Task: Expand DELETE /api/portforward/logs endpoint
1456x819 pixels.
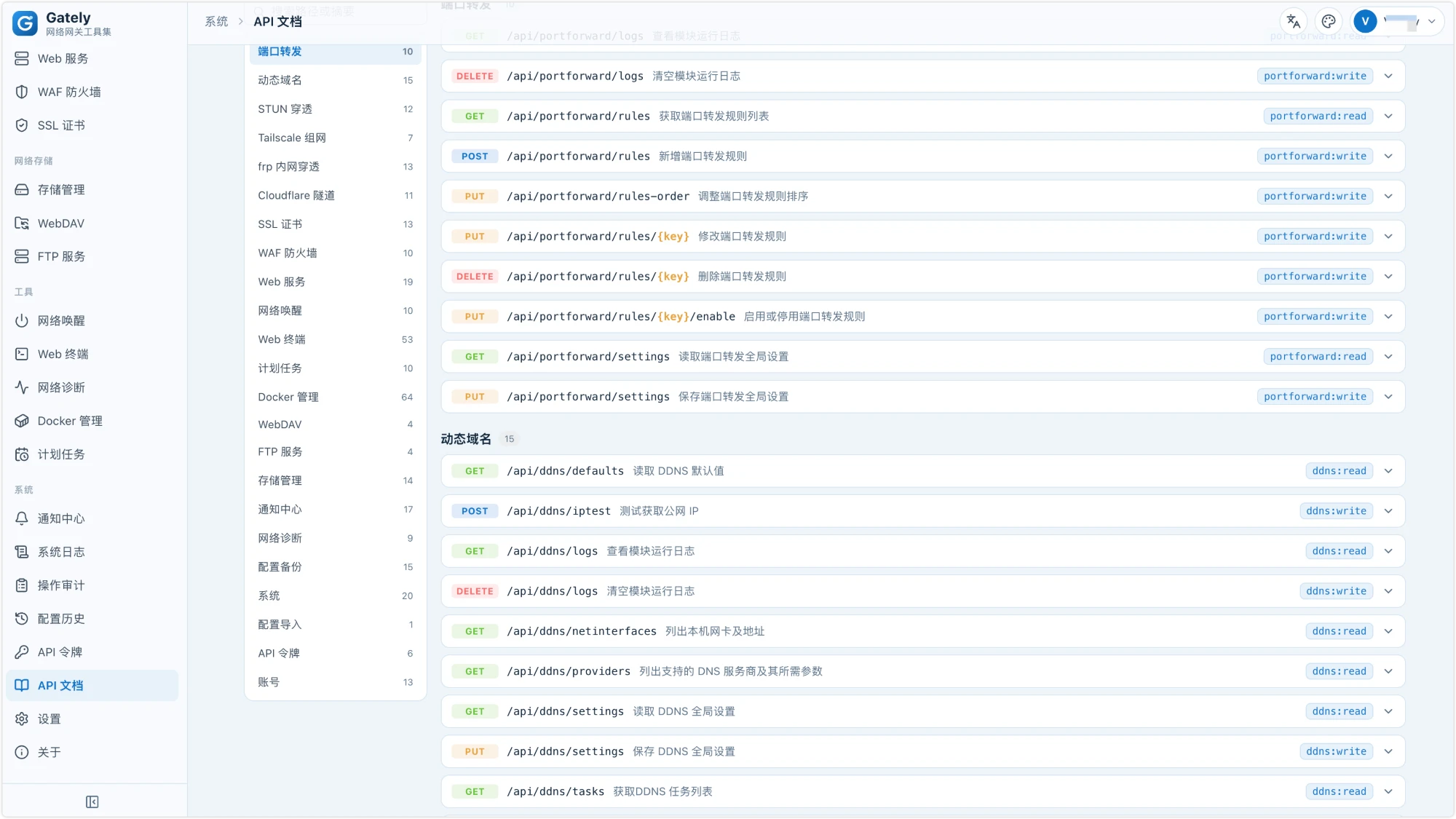Action: pos(923,76)
